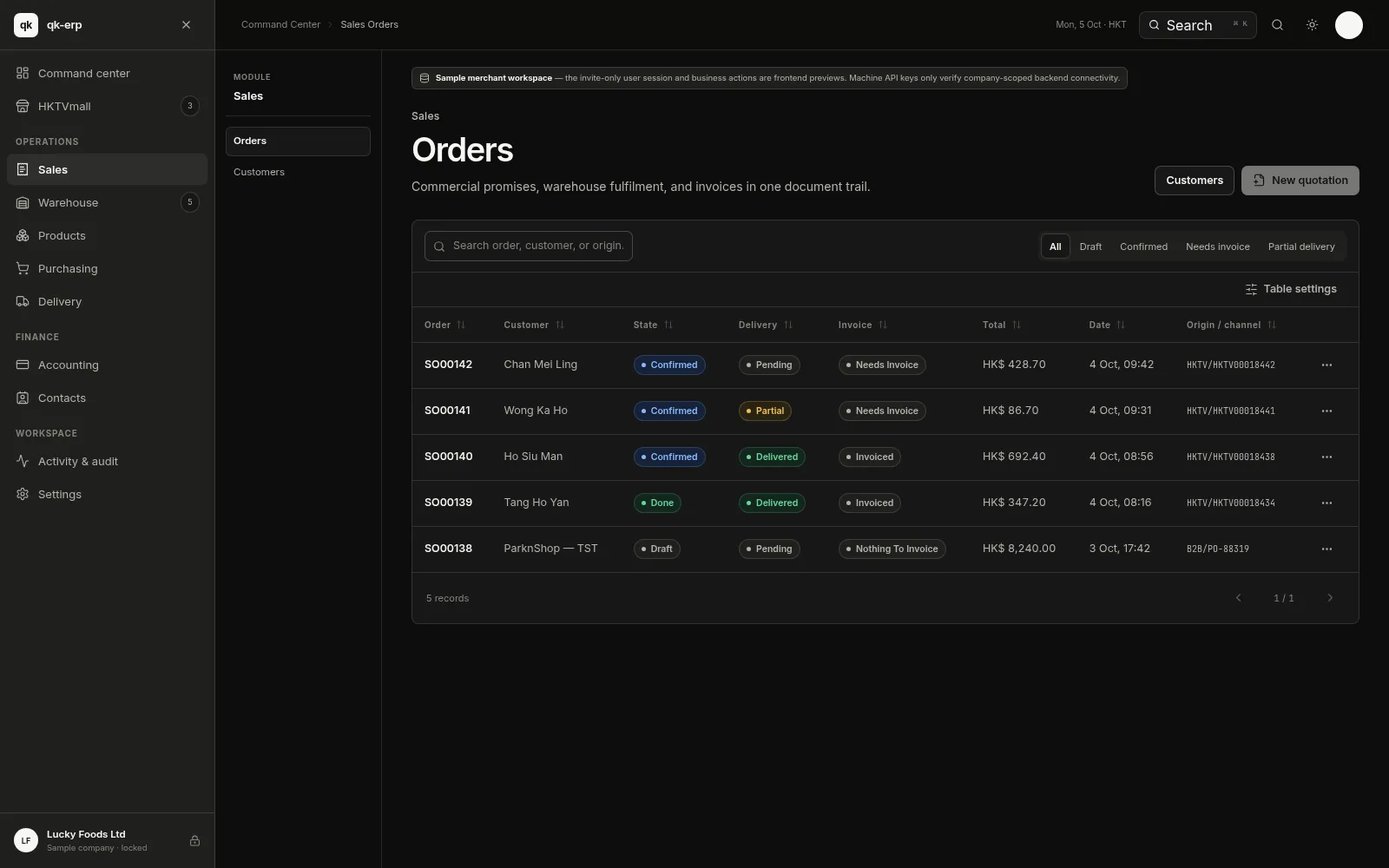Open the Delivery module
This screenshot has width=1389, height=868.
coord(107,301)
